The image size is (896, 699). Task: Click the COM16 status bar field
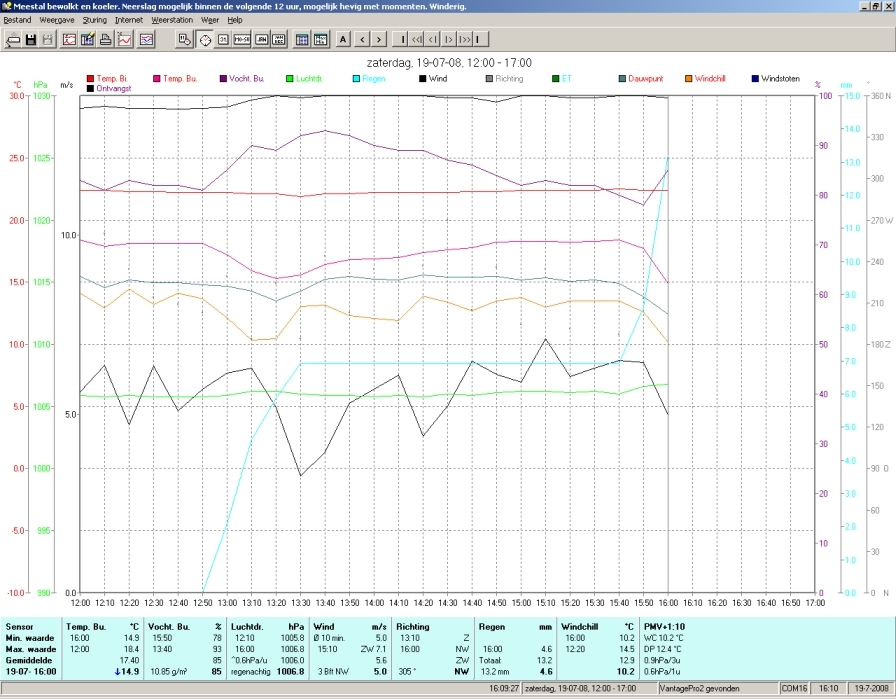(x=793, y=689)
